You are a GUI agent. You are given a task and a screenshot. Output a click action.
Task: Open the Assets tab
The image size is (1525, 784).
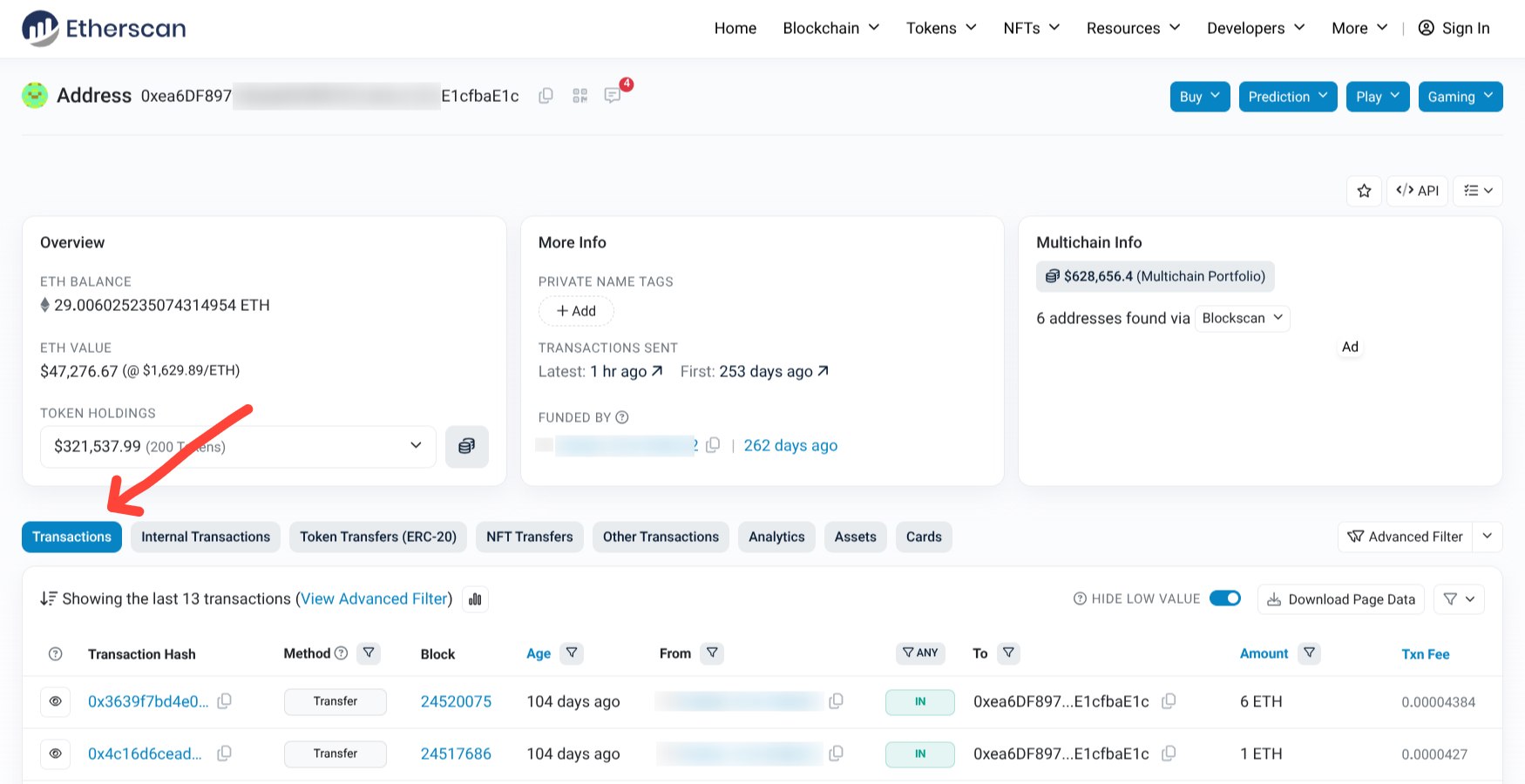point(856,537)
